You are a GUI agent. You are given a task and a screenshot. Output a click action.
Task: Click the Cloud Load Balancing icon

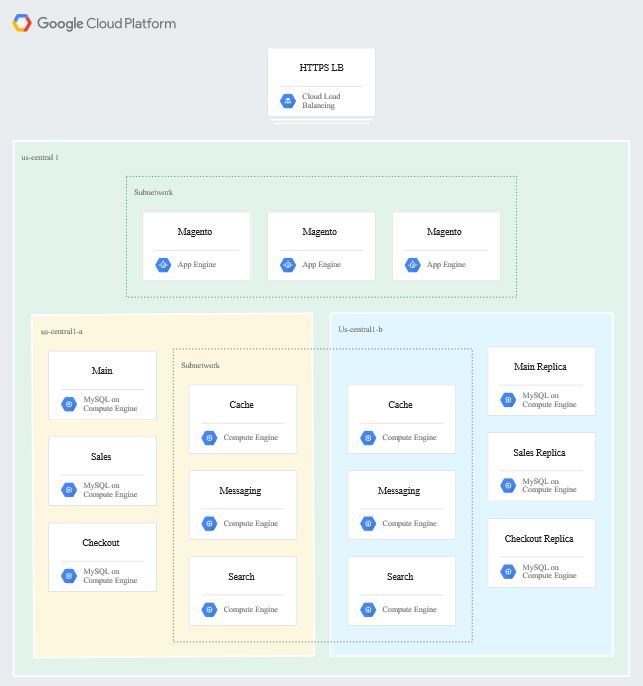pyautogui.click(x=288, y=101)
